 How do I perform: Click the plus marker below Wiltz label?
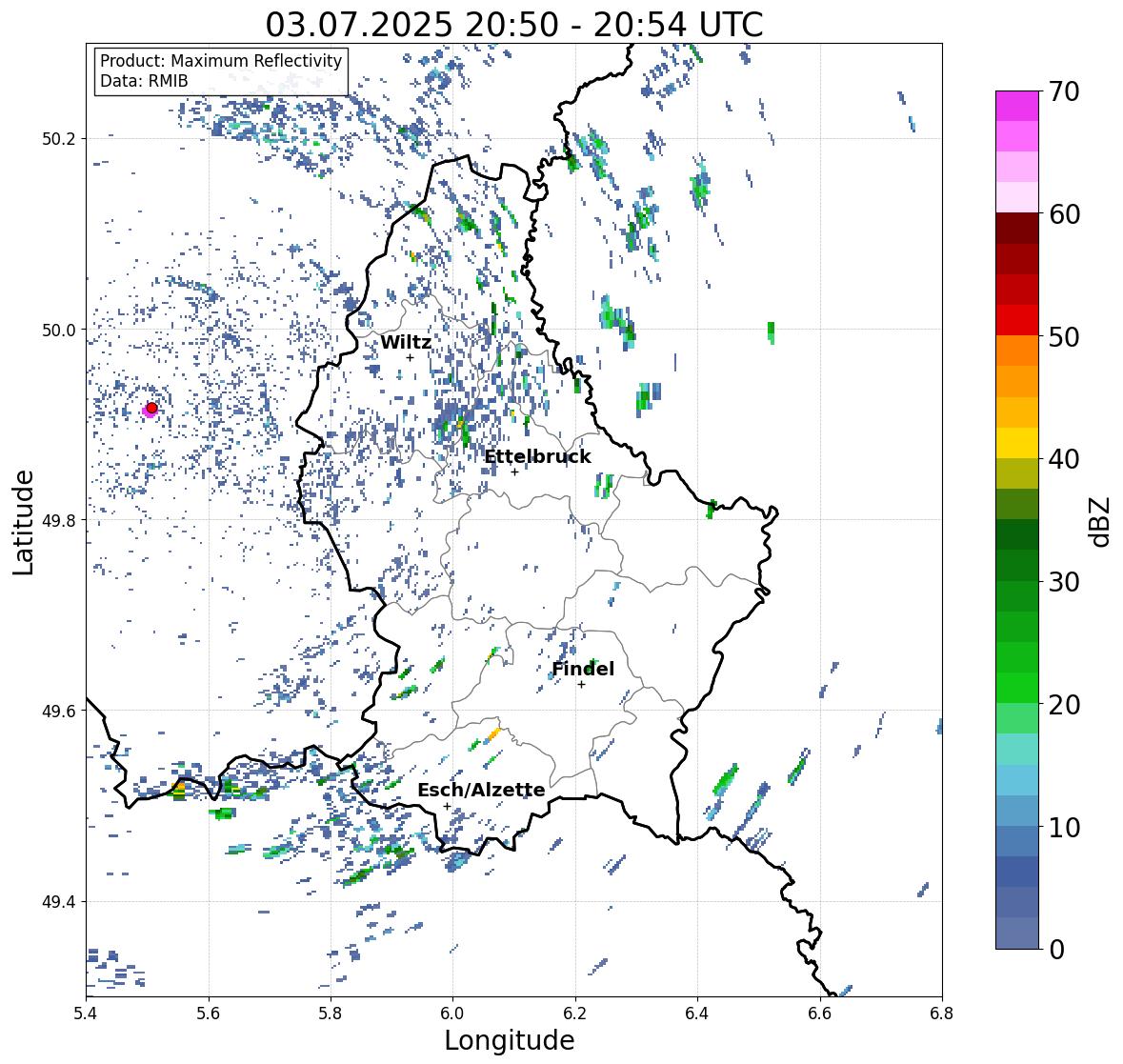coord(410,358)
